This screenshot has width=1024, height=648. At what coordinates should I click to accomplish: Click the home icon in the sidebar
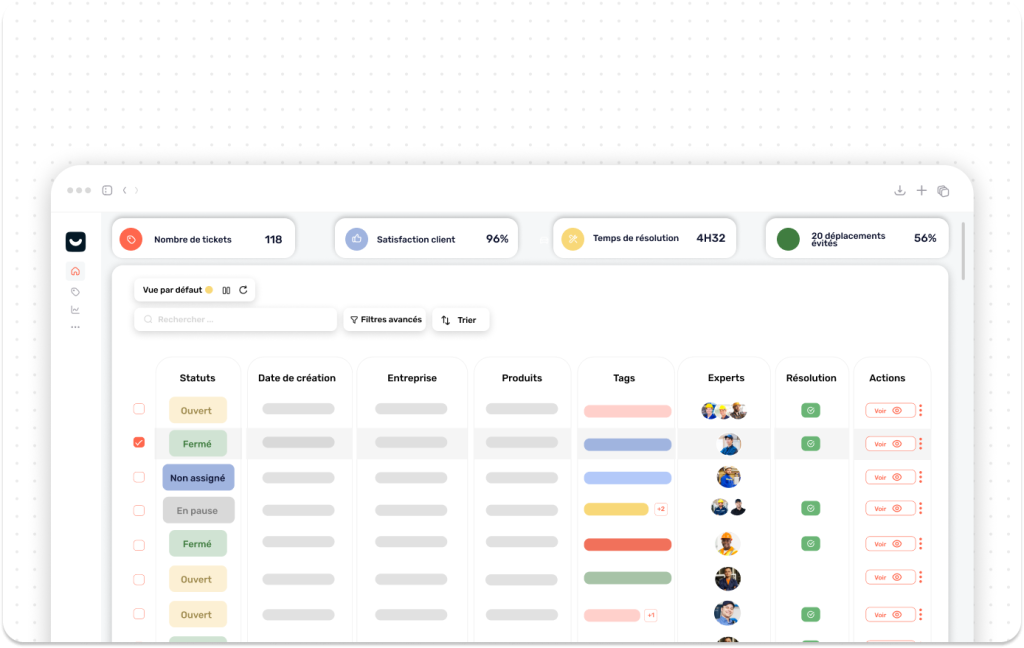pyautogui.click(x=75, y=271)
